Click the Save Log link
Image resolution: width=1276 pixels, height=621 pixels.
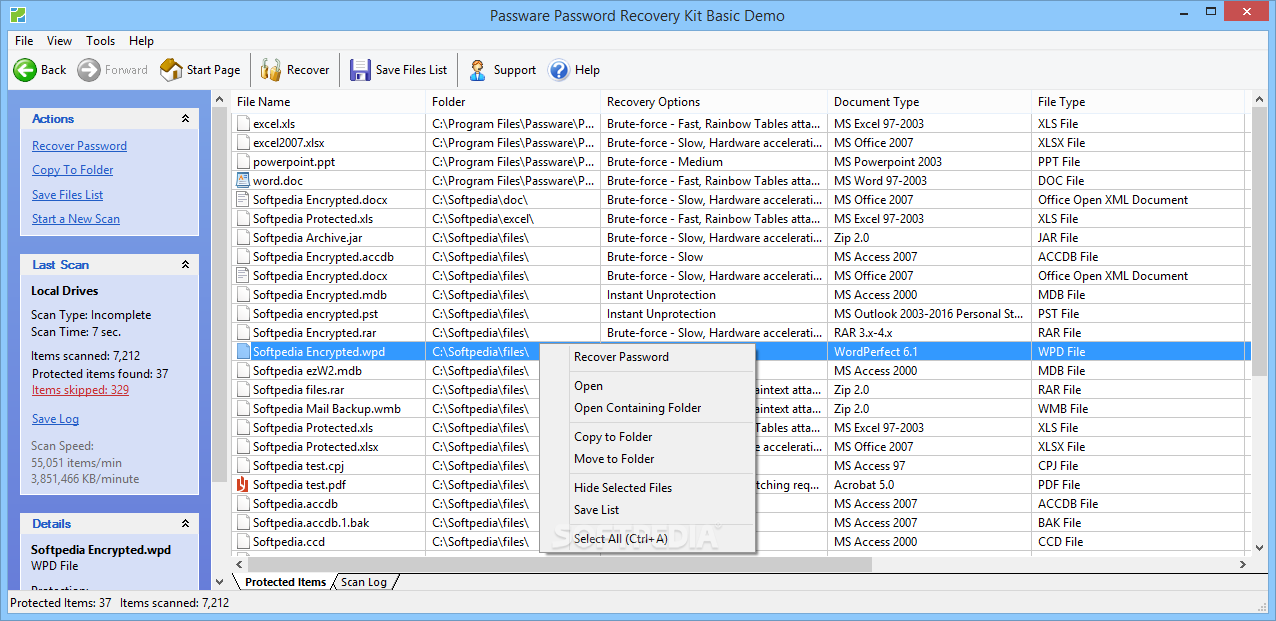[55, 419]
